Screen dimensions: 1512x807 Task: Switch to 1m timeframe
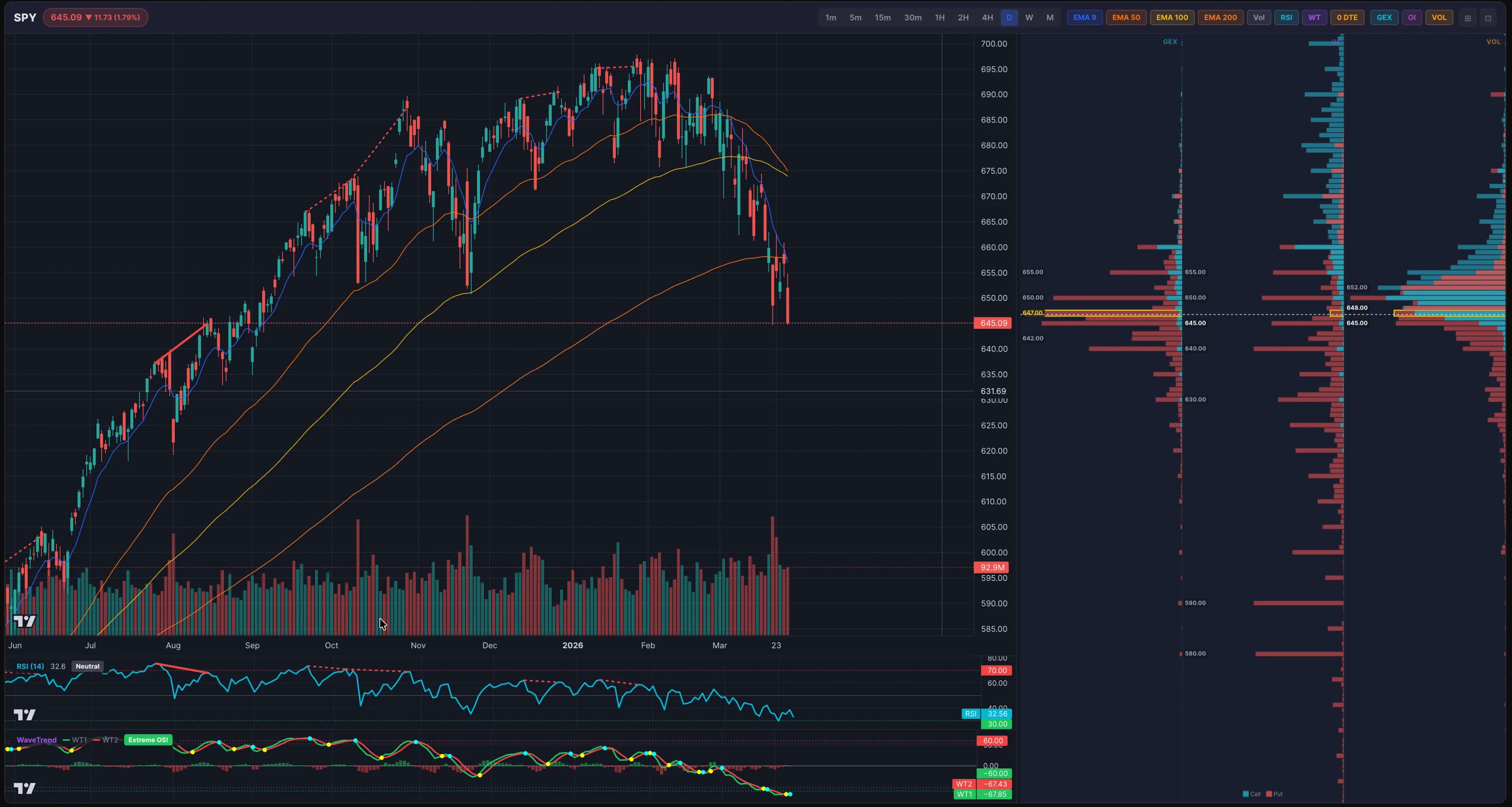830,18
